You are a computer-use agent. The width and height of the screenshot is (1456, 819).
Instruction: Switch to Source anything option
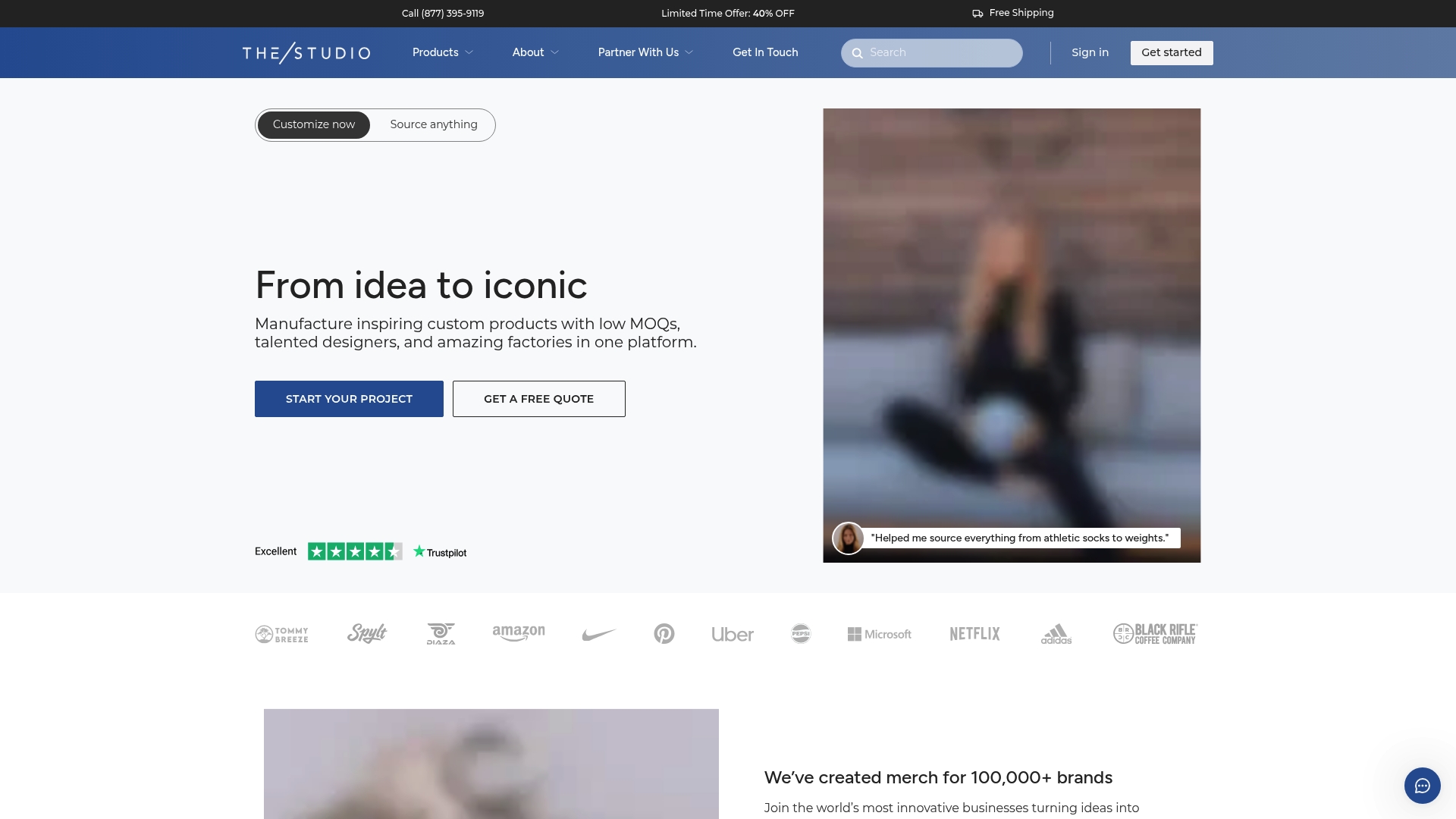tap(434, 125)
